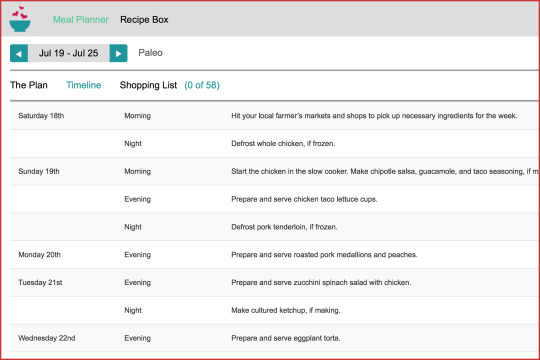Screen dimensions: 540x360
Task: Click Evening beside chicken taco lettuce cups
Action: point(137,199)
